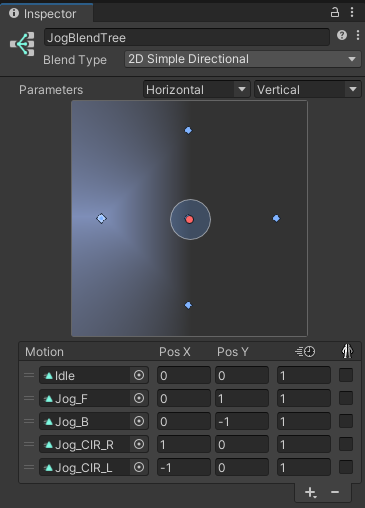Viewport: 365px width, 508px height.
Task: Edit Pos X value for Jog_CIR_L
Action: pos(184,467)
